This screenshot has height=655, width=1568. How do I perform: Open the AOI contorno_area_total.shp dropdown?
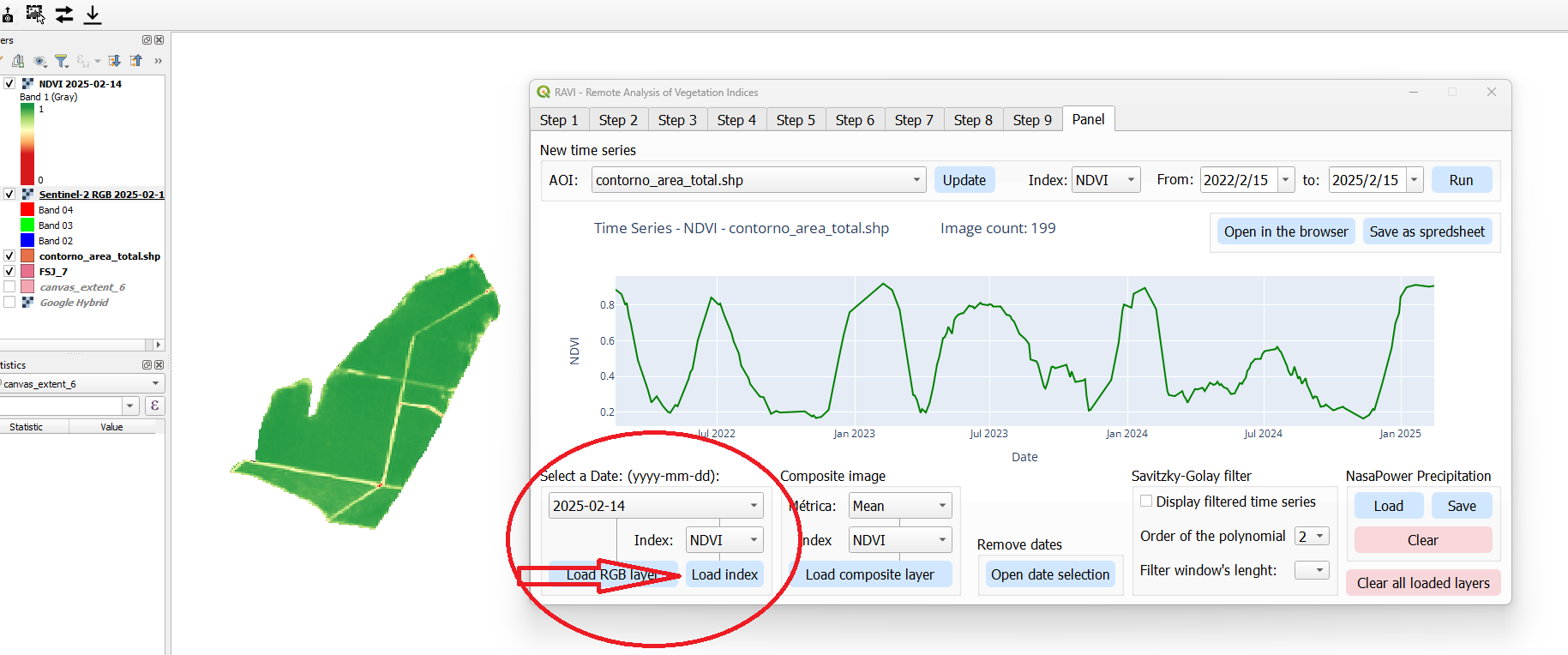(916, 180)
